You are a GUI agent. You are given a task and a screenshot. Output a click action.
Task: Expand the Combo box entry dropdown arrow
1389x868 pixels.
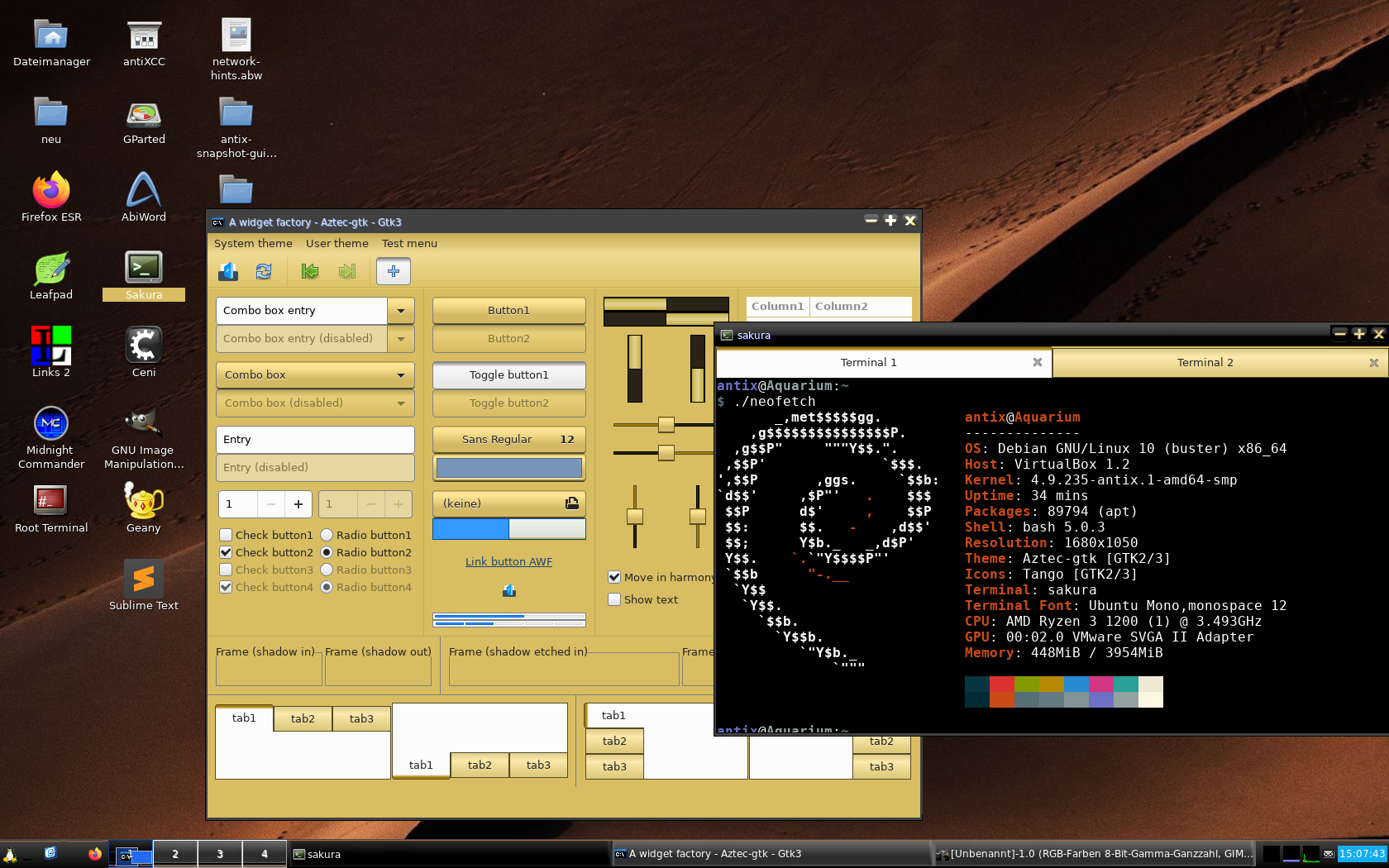[401, 311]
